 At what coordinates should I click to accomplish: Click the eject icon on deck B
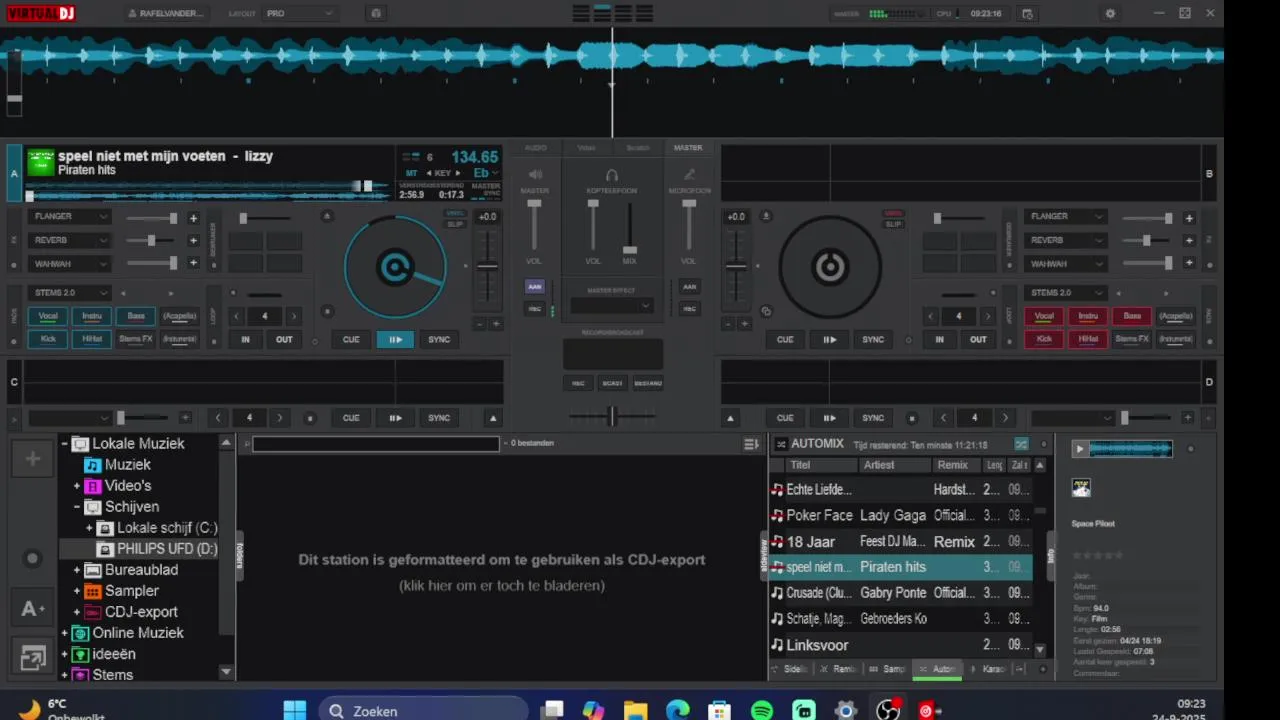(766, 216)
